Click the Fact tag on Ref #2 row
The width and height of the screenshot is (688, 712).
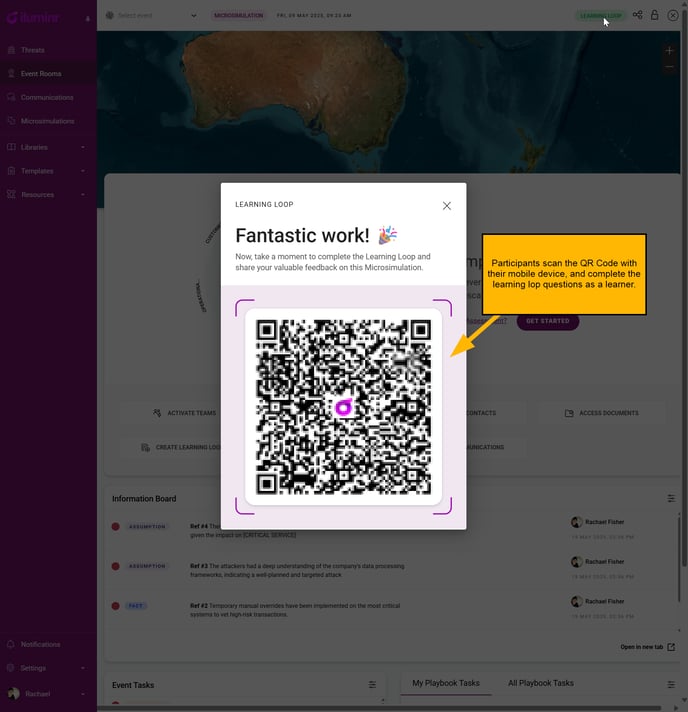point(136,606)
